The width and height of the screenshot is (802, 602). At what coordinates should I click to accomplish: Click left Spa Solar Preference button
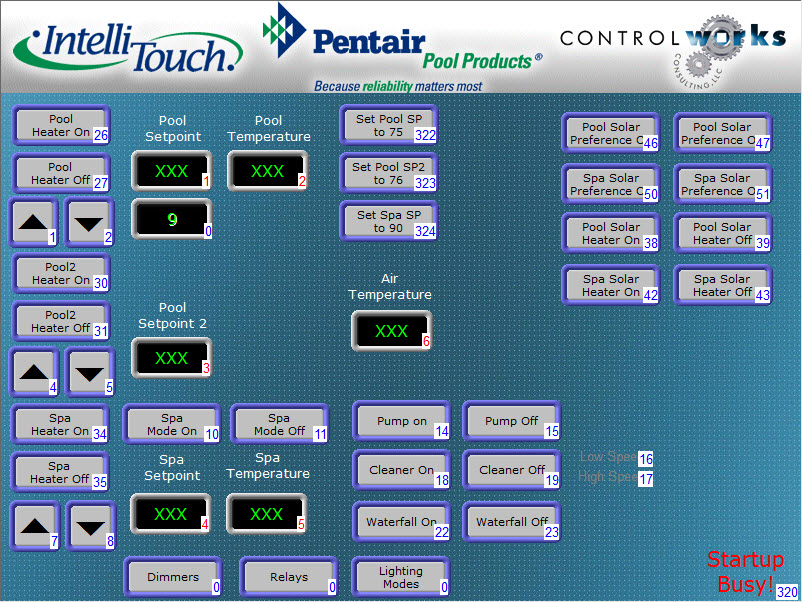(x=611, y=184)
